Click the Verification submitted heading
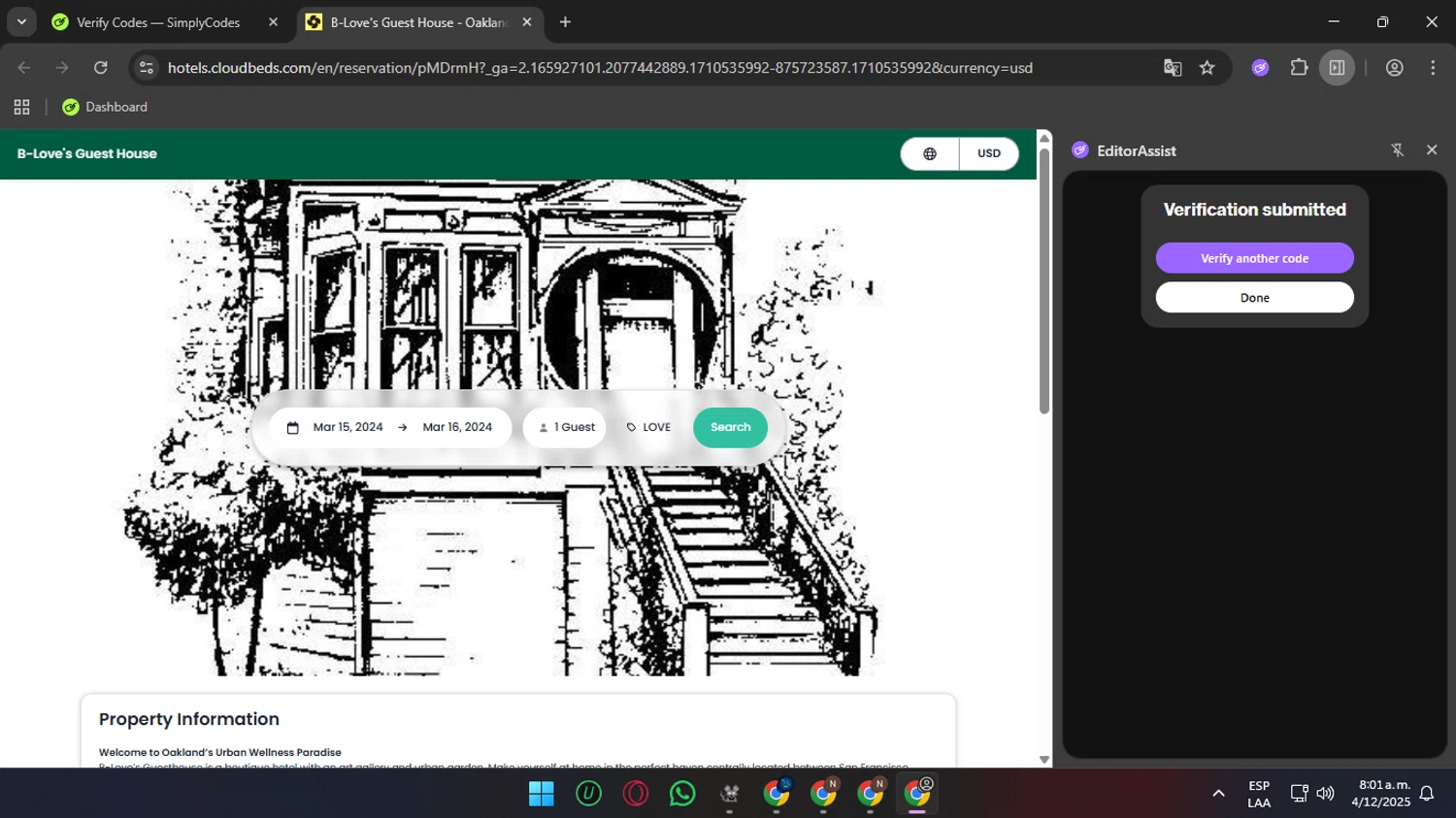Viewport: 1456px width, 818px height. pyautogui.click(x=1254, y=210)
